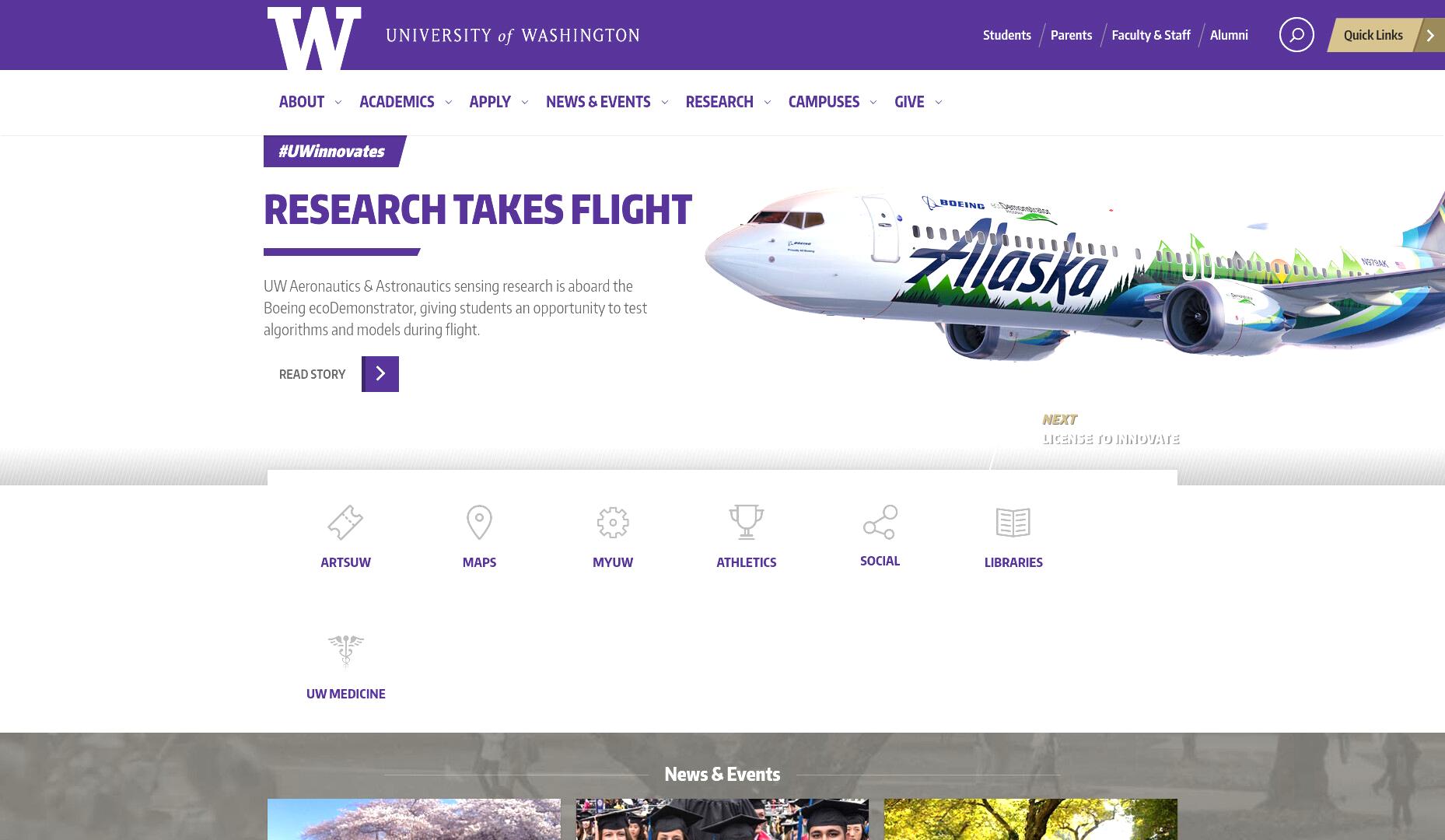Viewport: 1445px width, 840px height.
Task: Expand the About menu chevron
Action: (x=338, y=102)
